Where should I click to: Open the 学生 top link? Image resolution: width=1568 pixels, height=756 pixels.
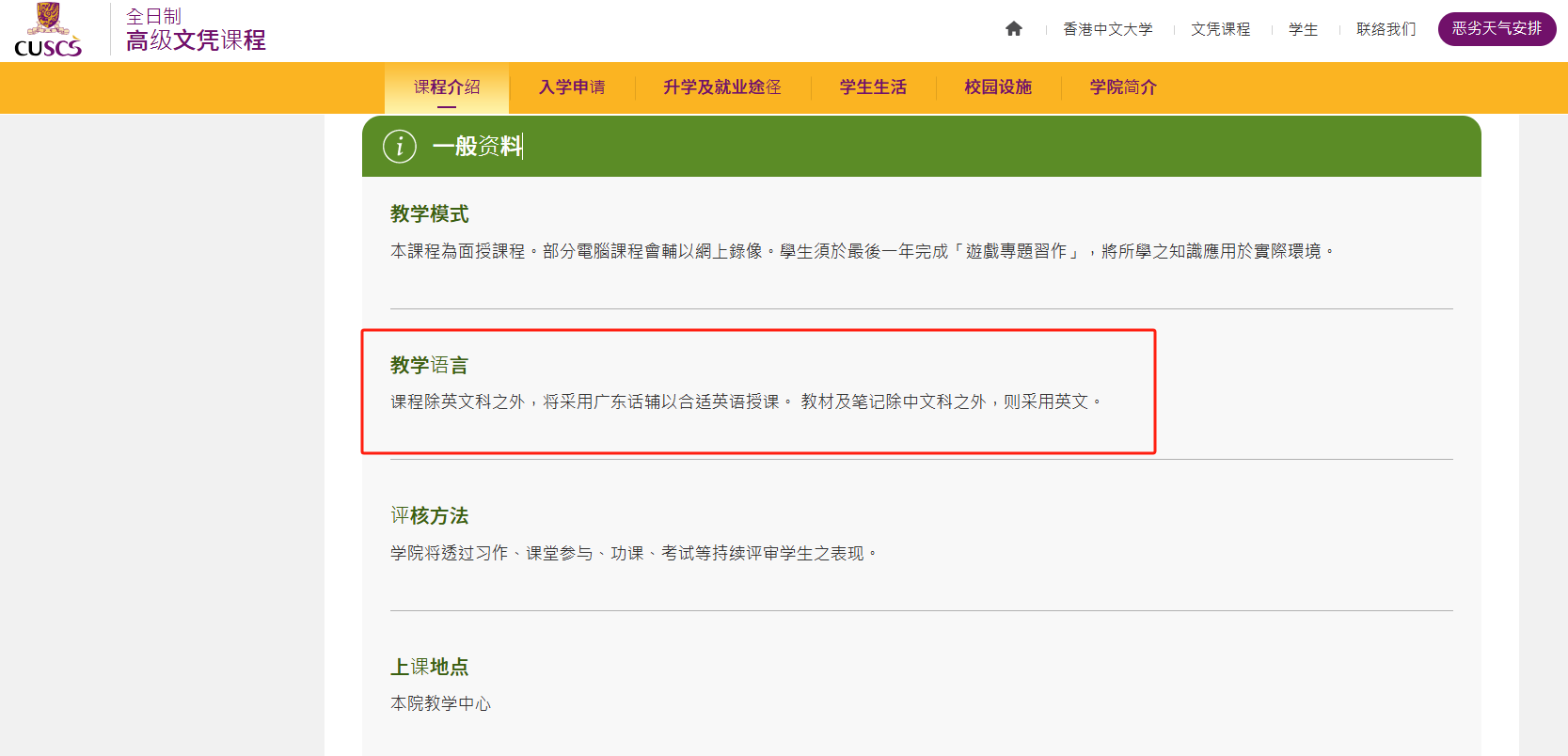[x=1304, y=29]
